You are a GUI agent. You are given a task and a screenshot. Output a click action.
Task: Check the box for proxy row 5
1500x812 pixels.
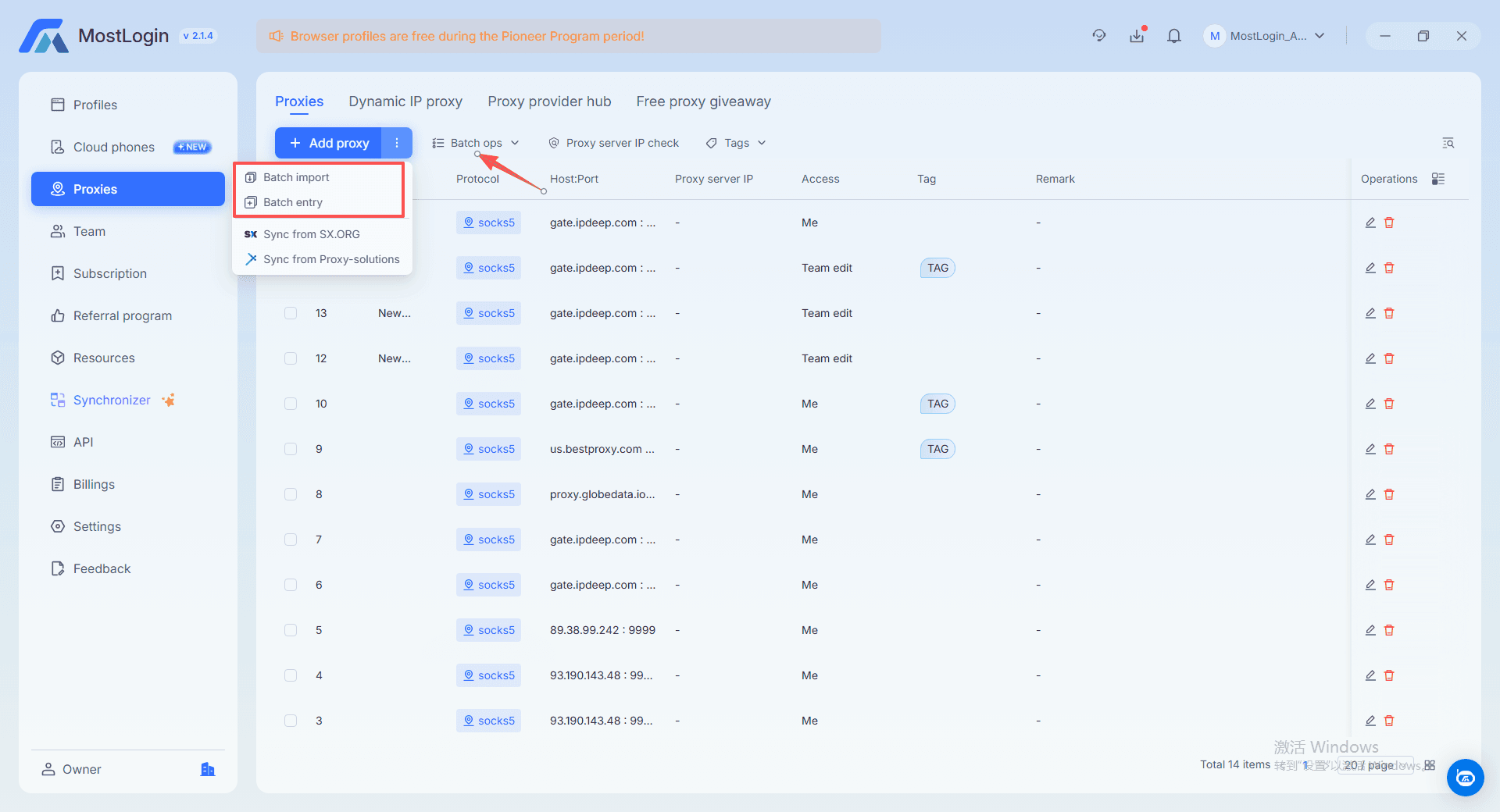click(291, 630)
